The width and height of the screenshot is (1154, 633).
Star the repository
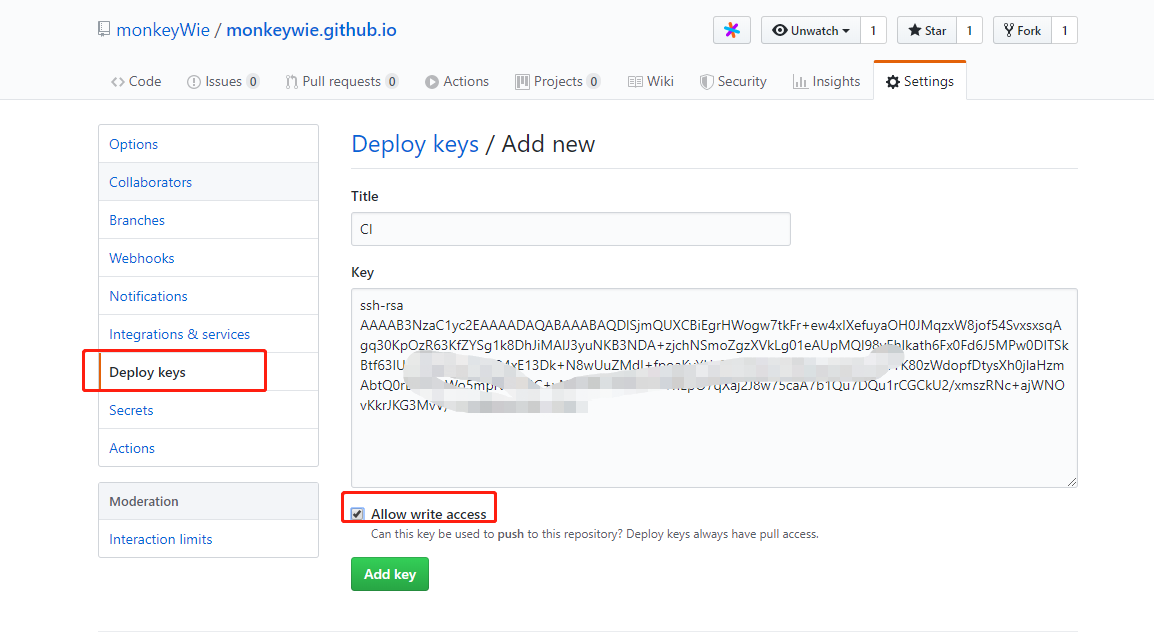926,30
